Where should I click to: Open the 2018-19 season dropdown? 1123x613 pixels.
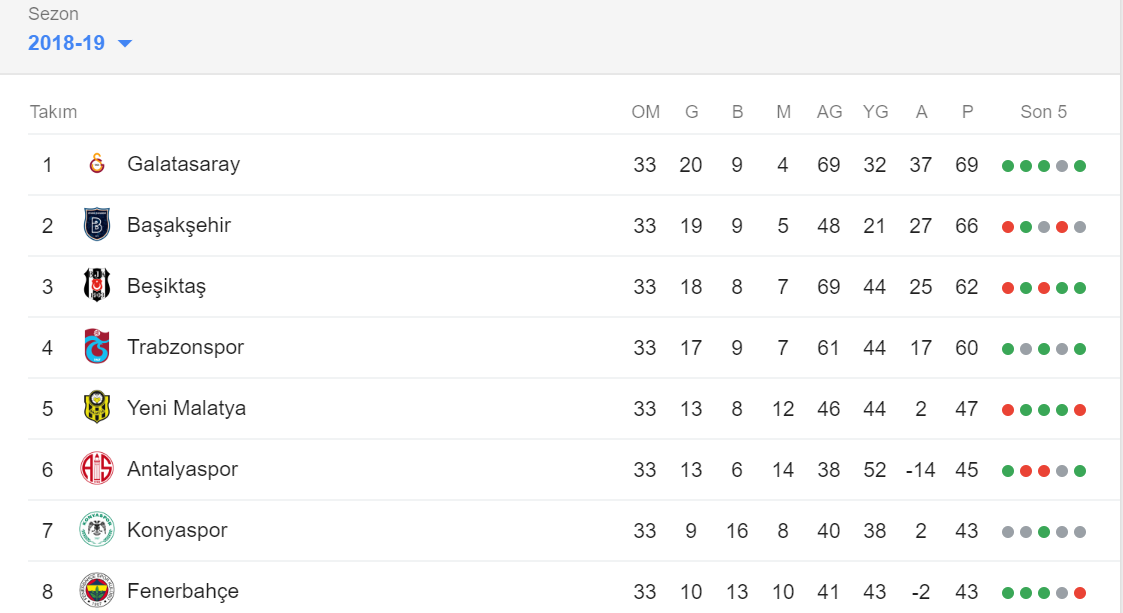[x=79, y=43]
